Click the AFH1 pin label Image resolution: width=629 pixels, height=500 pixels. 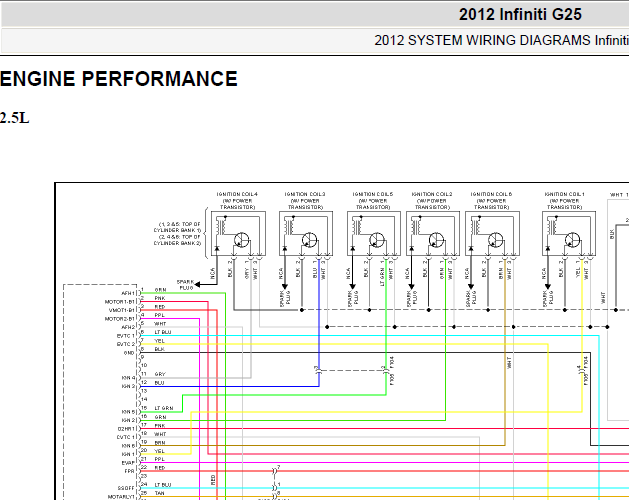click(128, 293)
